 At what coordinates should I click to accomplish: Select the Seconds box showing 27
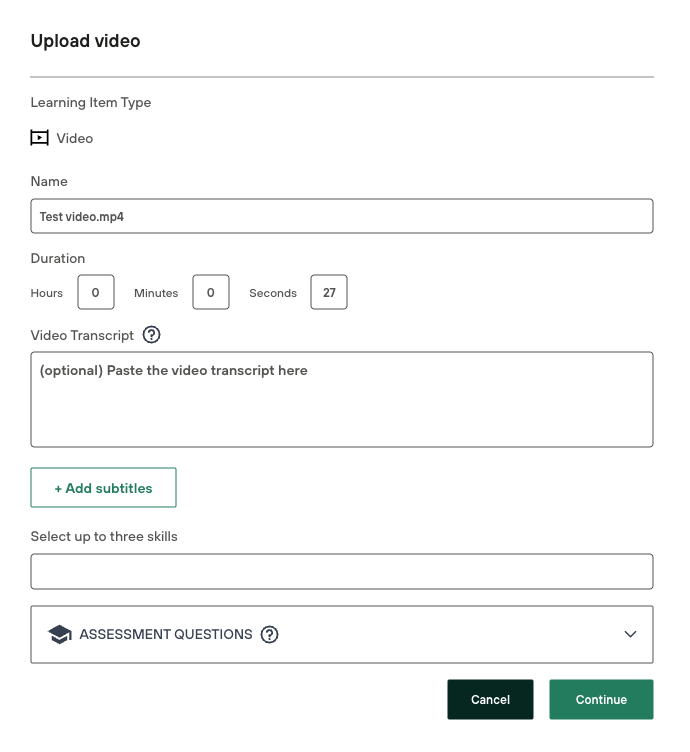coord(329,293)
